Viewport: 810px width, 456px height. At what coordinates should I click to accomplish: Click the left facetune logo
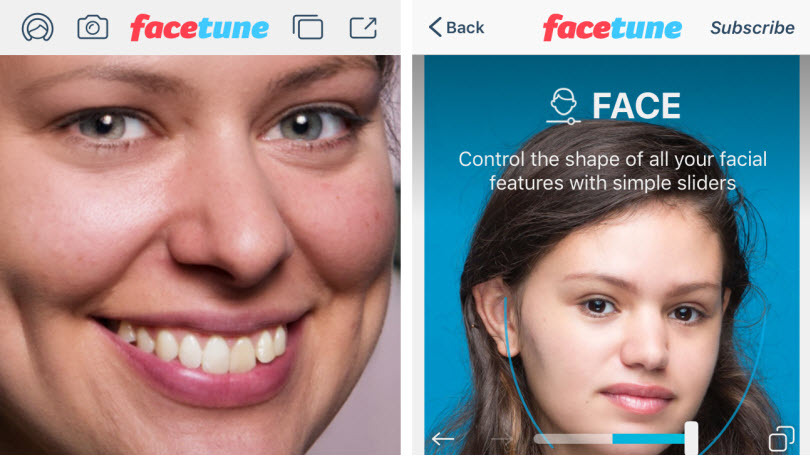point(199,27)
